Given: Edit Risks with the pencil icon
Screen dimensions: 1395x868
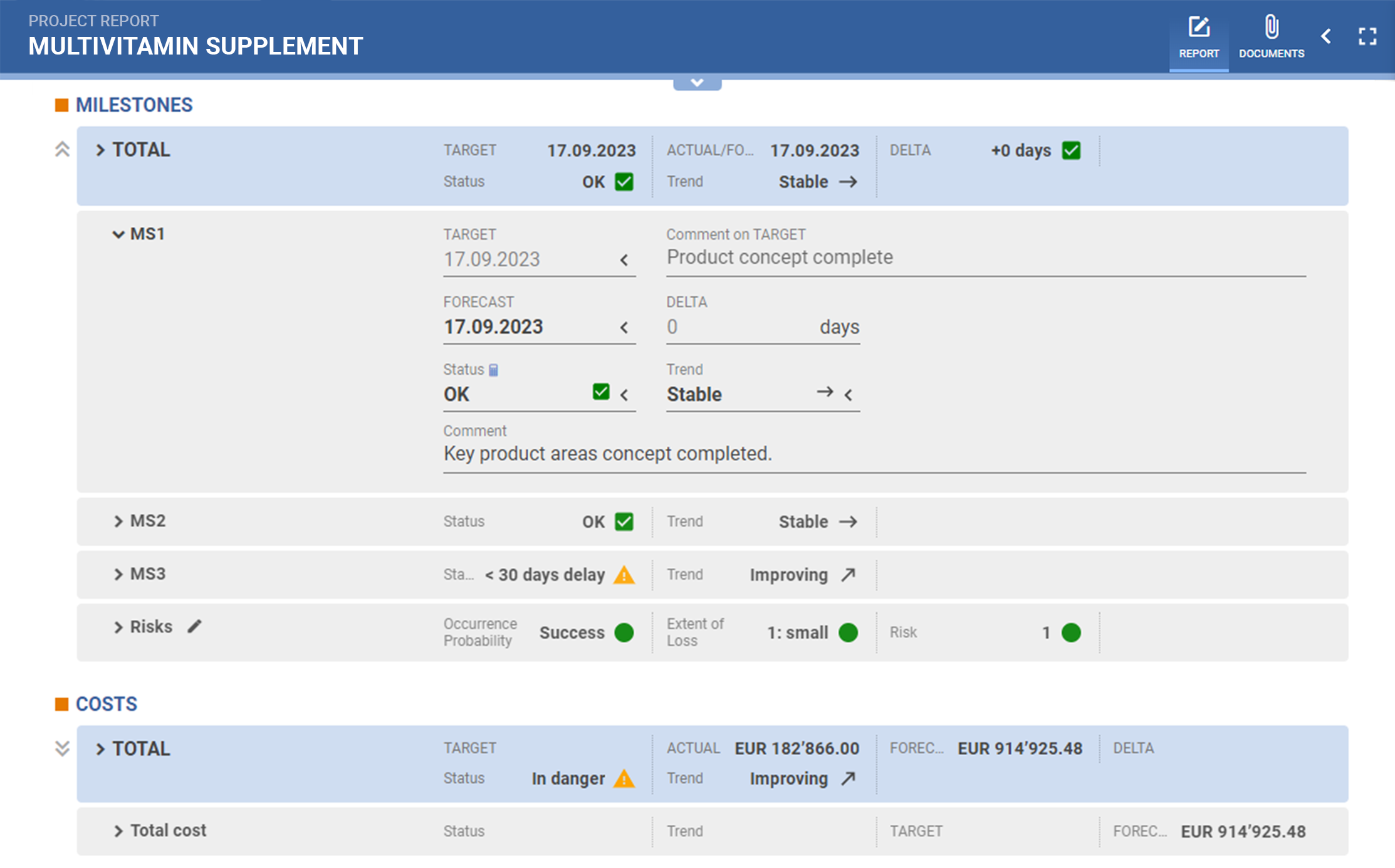Looking at the screenshot, I should [x=195, y=626].
